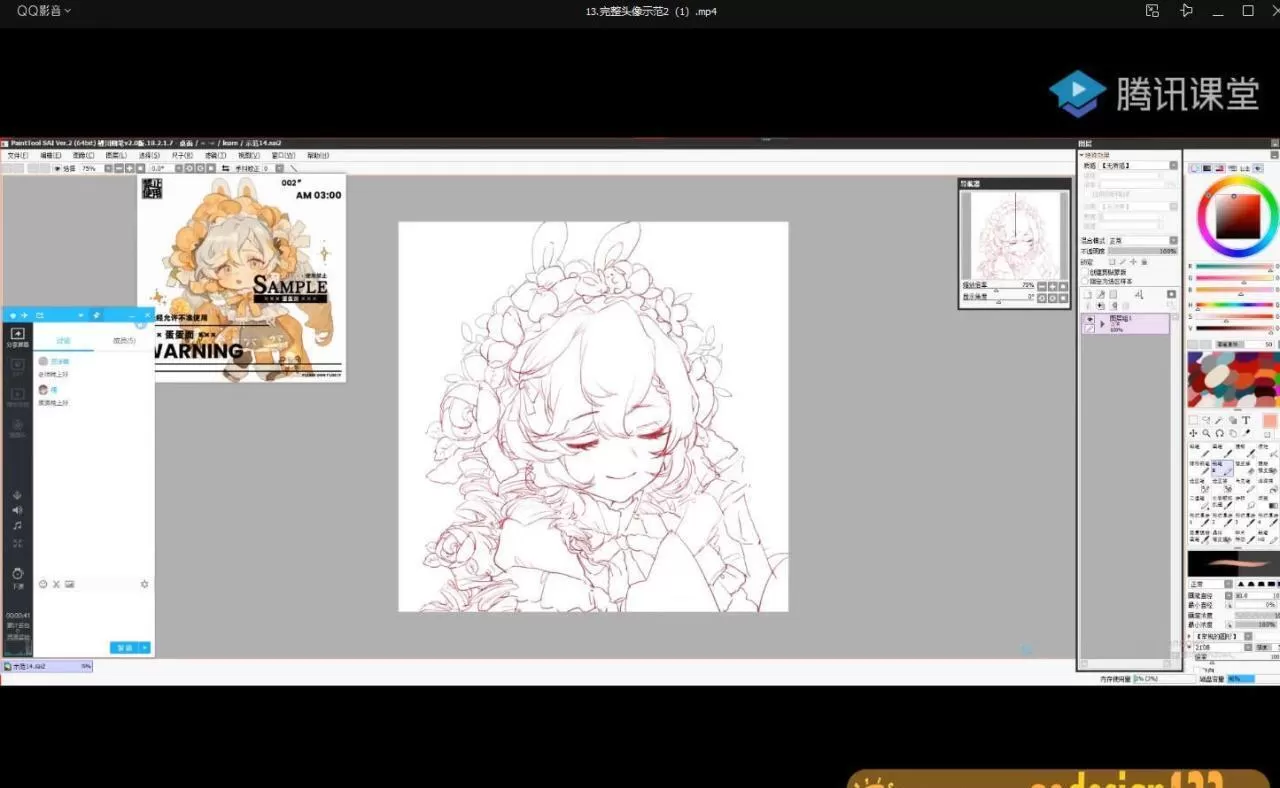Create a new layer in the Layers panel
1280x788 pixels.
point(1089,294)
